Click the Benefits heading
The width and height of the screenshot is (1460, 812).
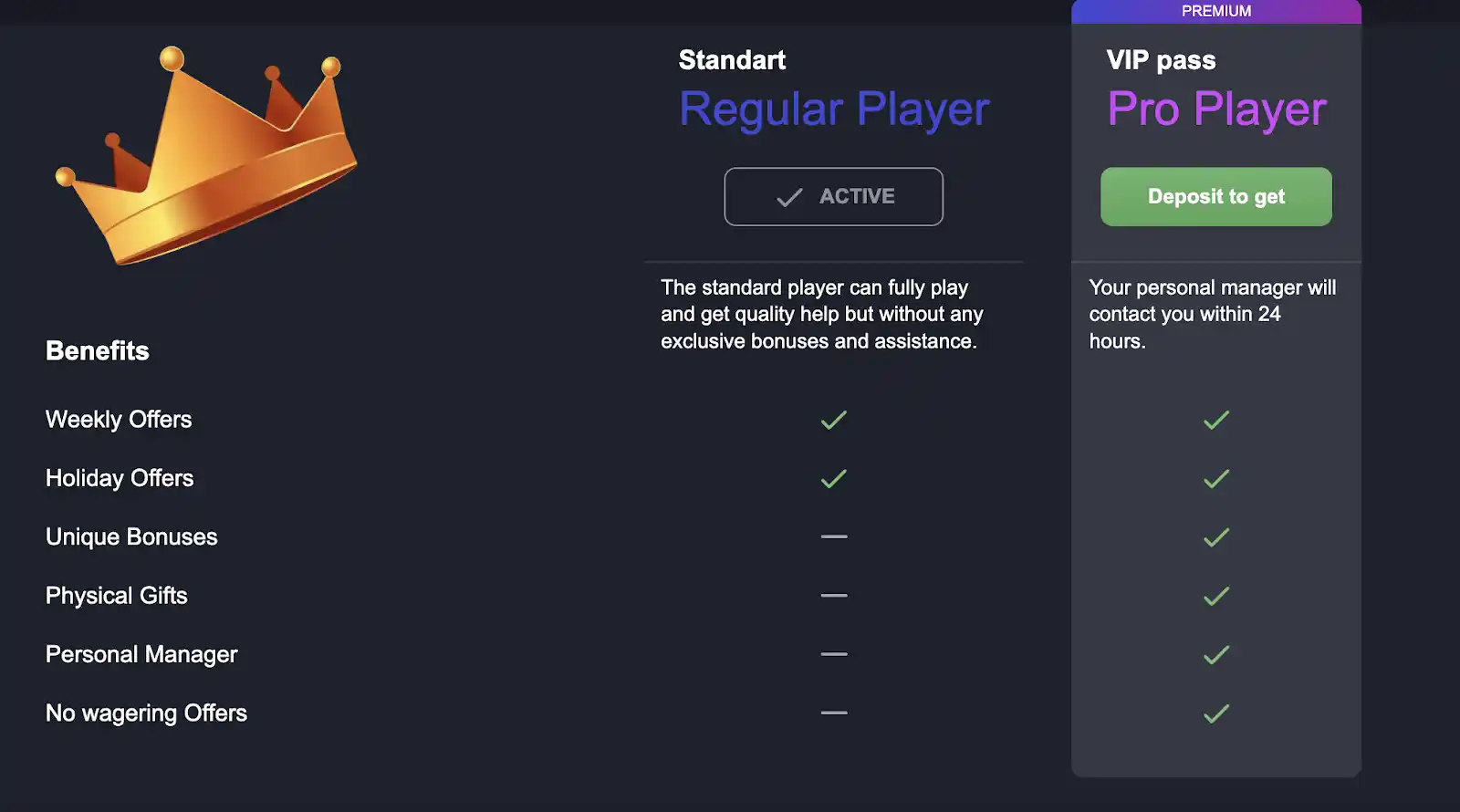98,351
